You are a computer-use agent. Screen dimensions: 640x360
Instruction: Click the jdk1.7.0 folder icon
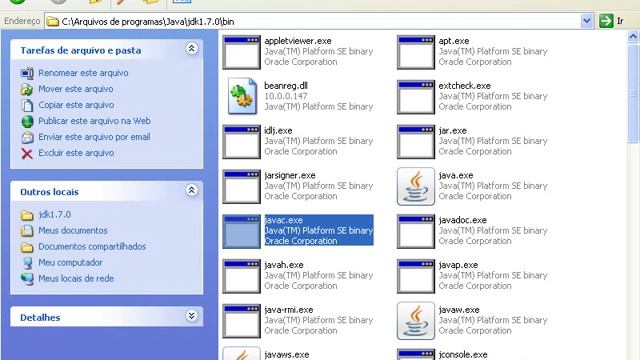[x=27, y=215]
